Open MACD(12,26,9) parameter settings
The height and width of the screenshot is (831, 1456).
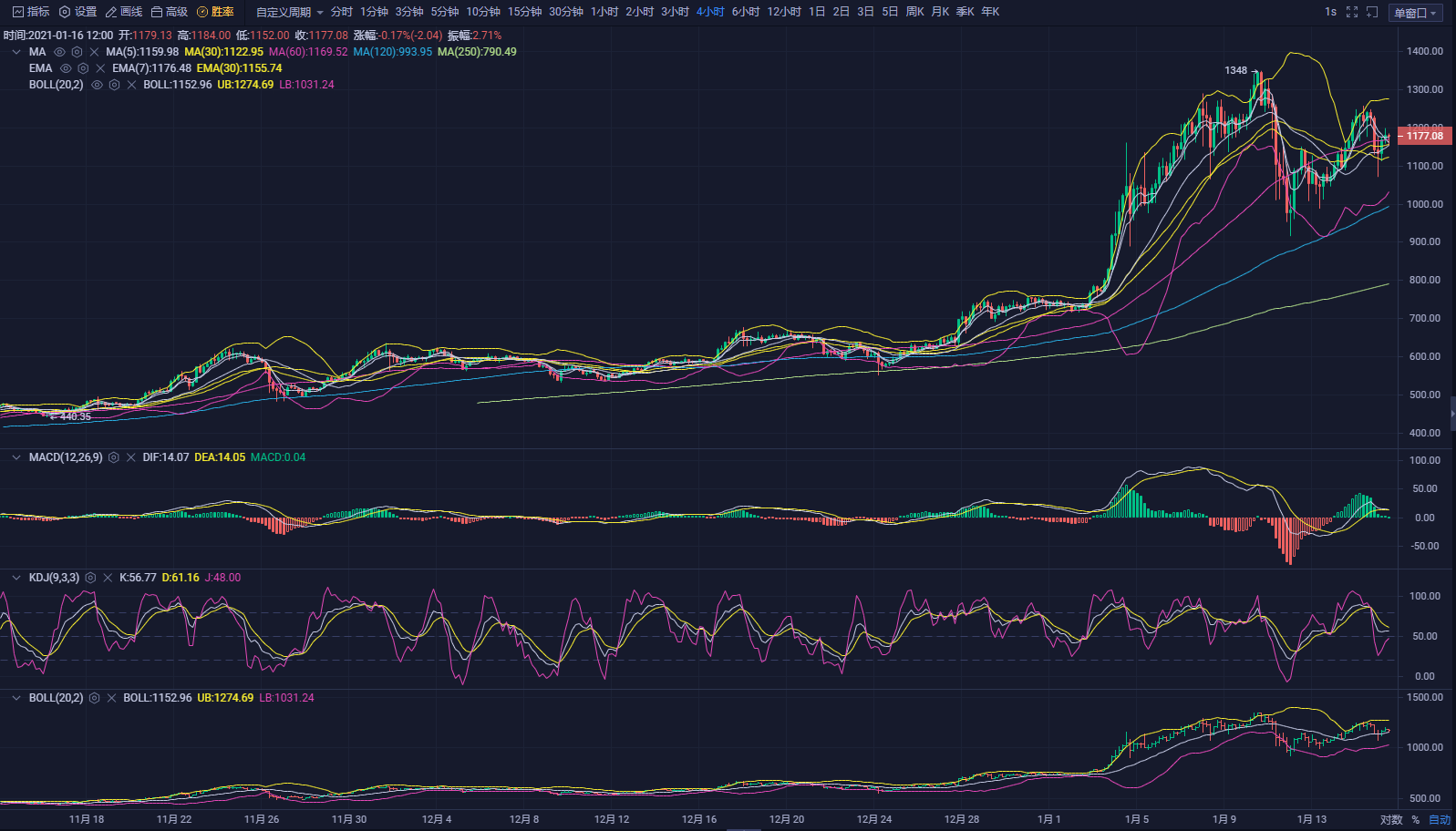114,457
